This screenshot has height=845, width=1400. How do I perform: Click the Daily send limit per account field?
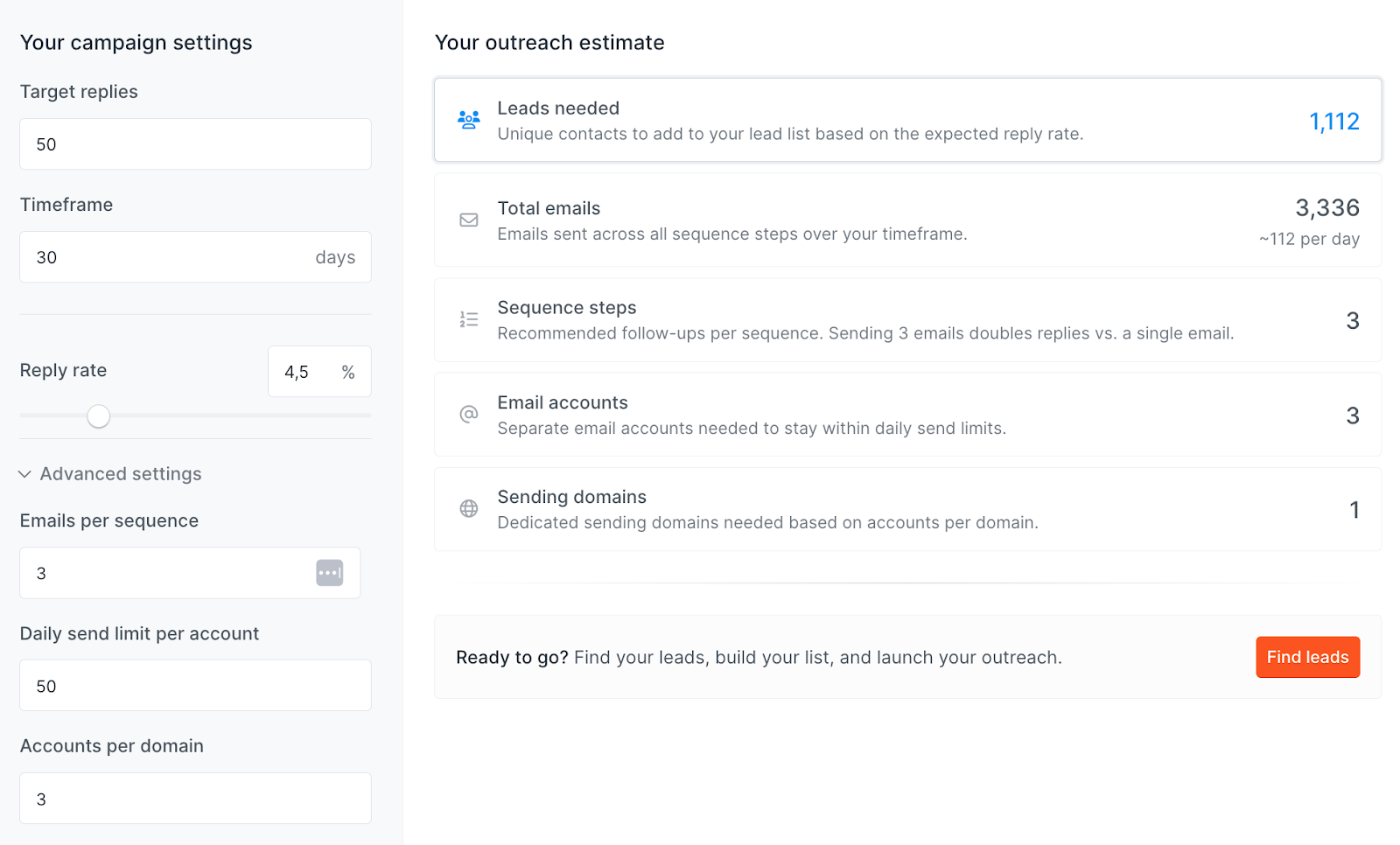[195, 686]
